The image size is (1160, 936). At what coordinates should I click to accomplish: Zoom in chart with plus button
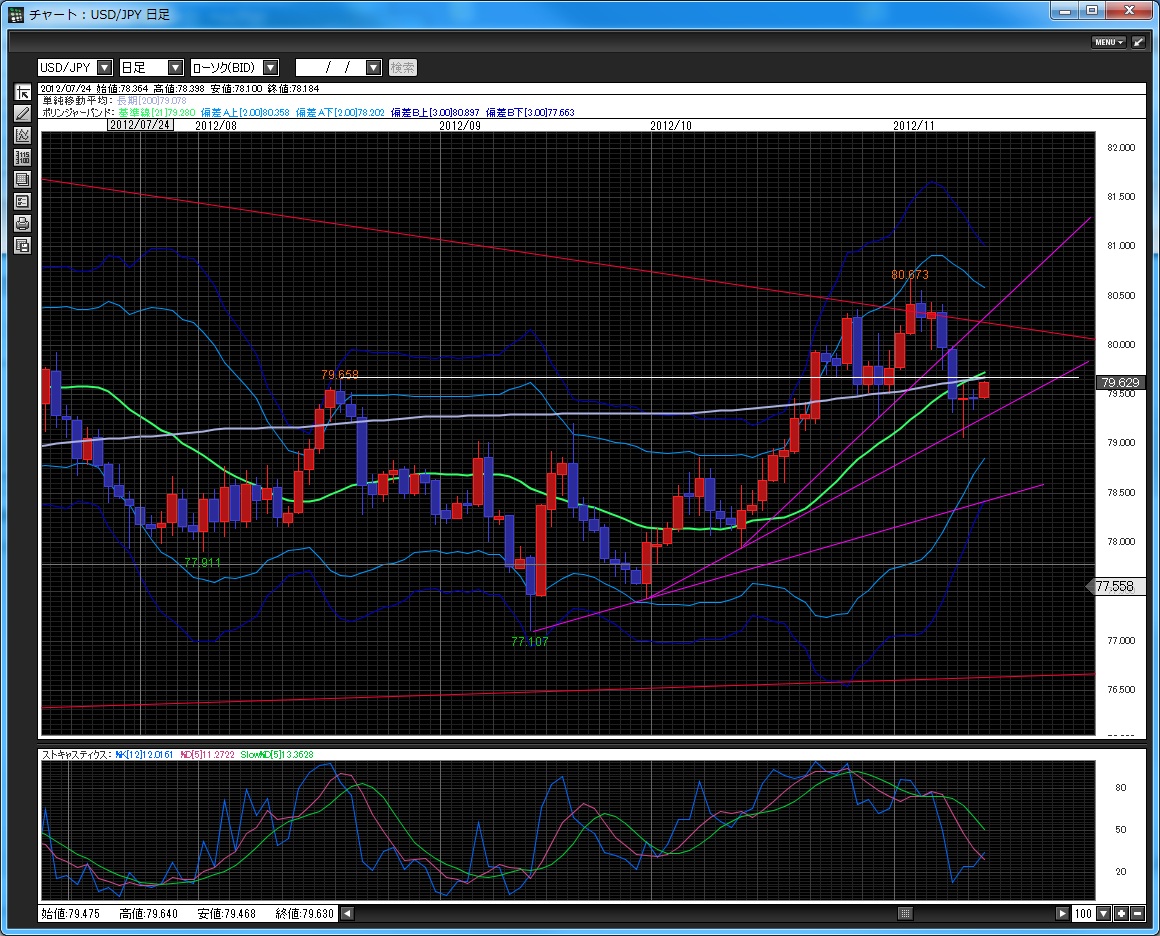pyautogui.click(x=1122, y=914)
